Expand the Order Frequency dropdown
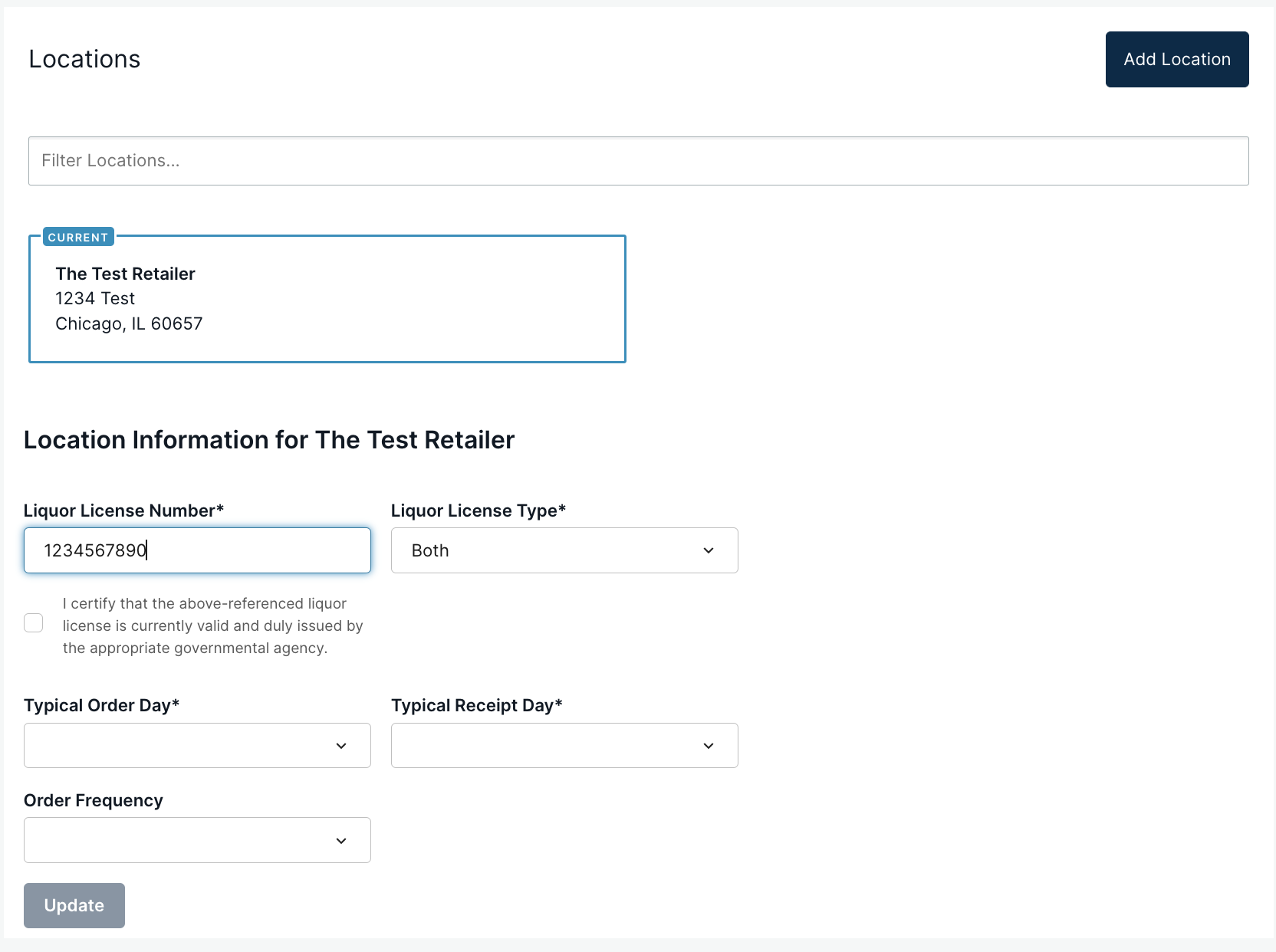This screenshot has width=1276, height=952. click(x=196, y=840)
